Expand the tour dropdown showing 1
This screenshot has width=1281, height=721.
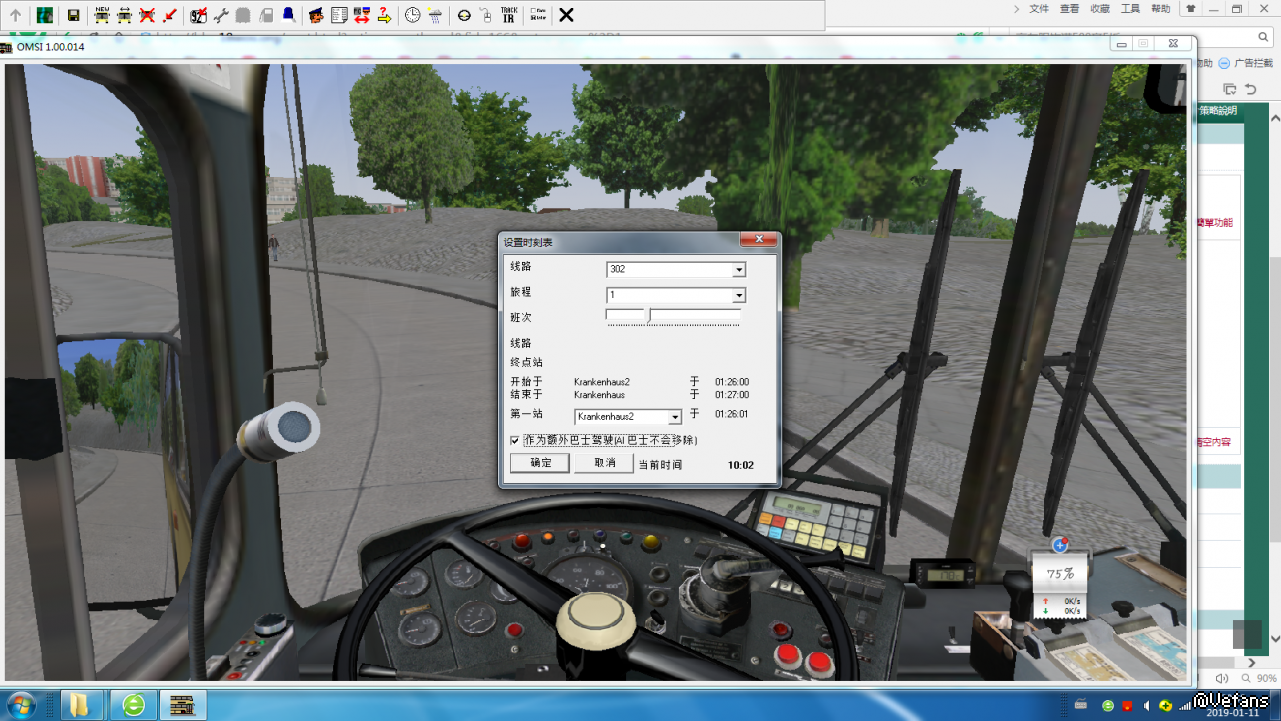(739, 296)
